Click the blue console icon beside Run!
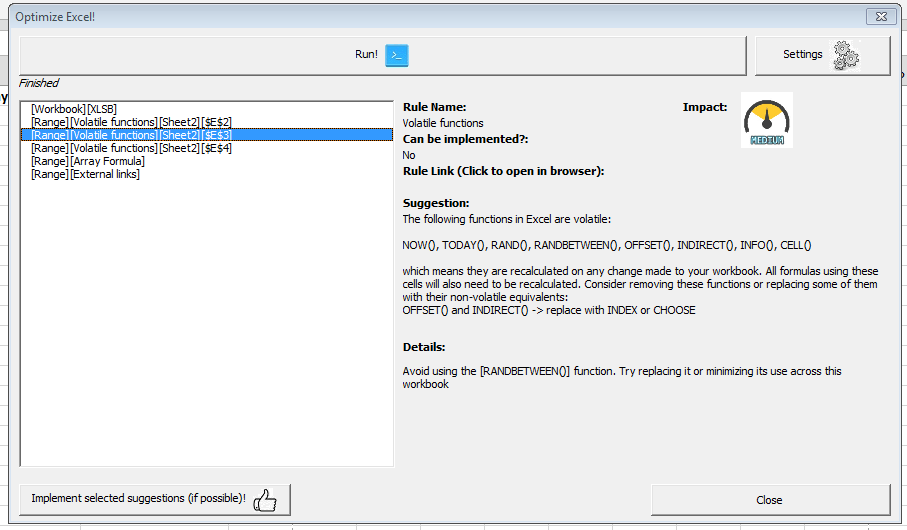Image resolution: width=907 pixels, height=530 pixels. 397,56
